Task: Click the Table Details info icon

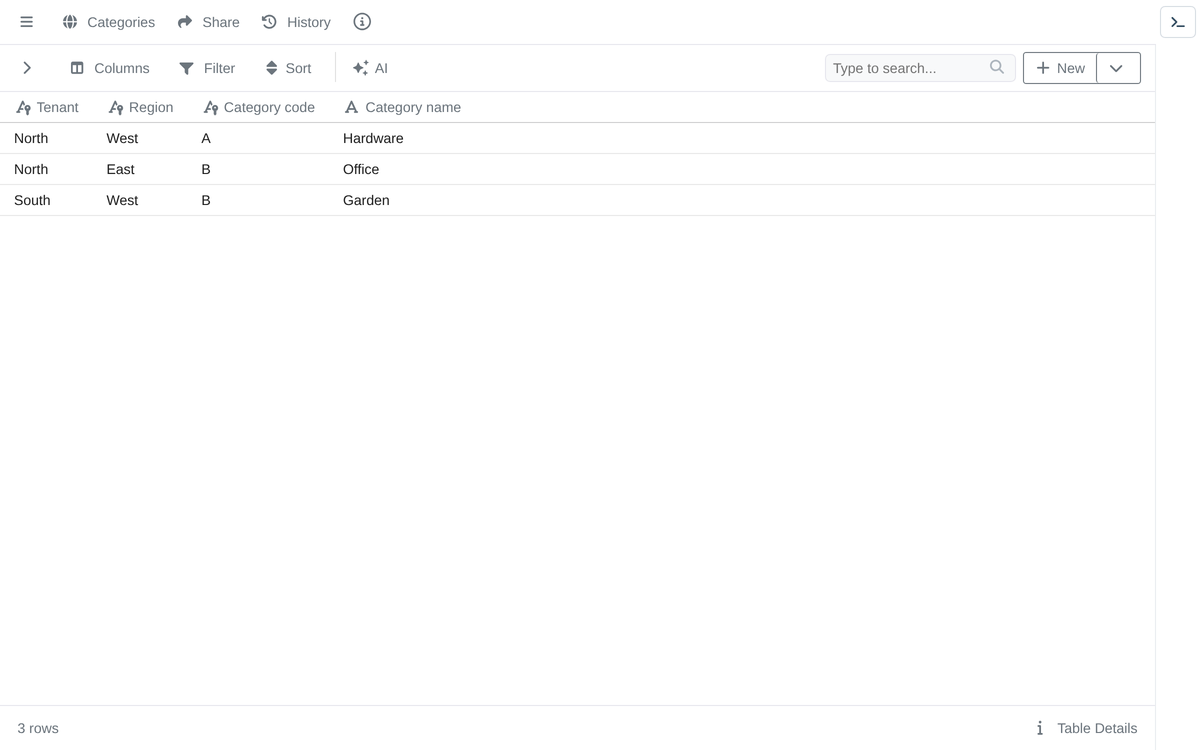Action: click(1040, 728)
